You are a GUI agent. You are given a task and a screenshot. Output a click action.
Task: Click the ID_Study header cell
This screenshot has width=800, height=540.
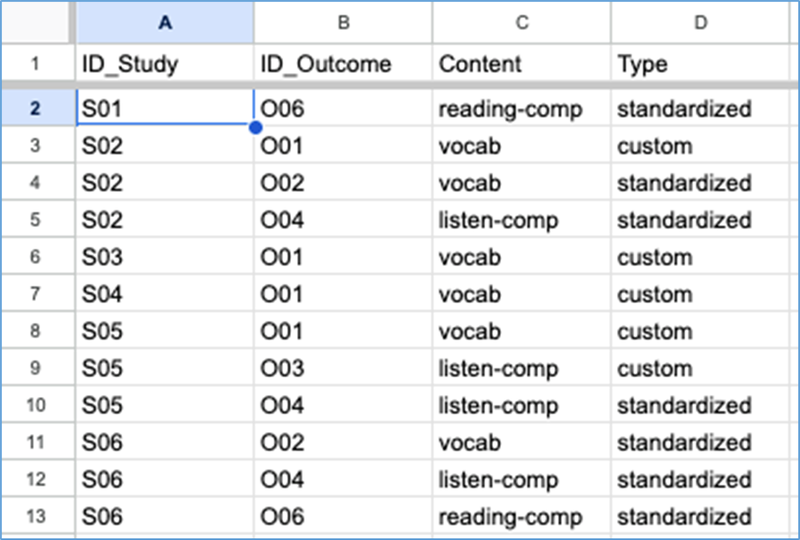(165, 64)
